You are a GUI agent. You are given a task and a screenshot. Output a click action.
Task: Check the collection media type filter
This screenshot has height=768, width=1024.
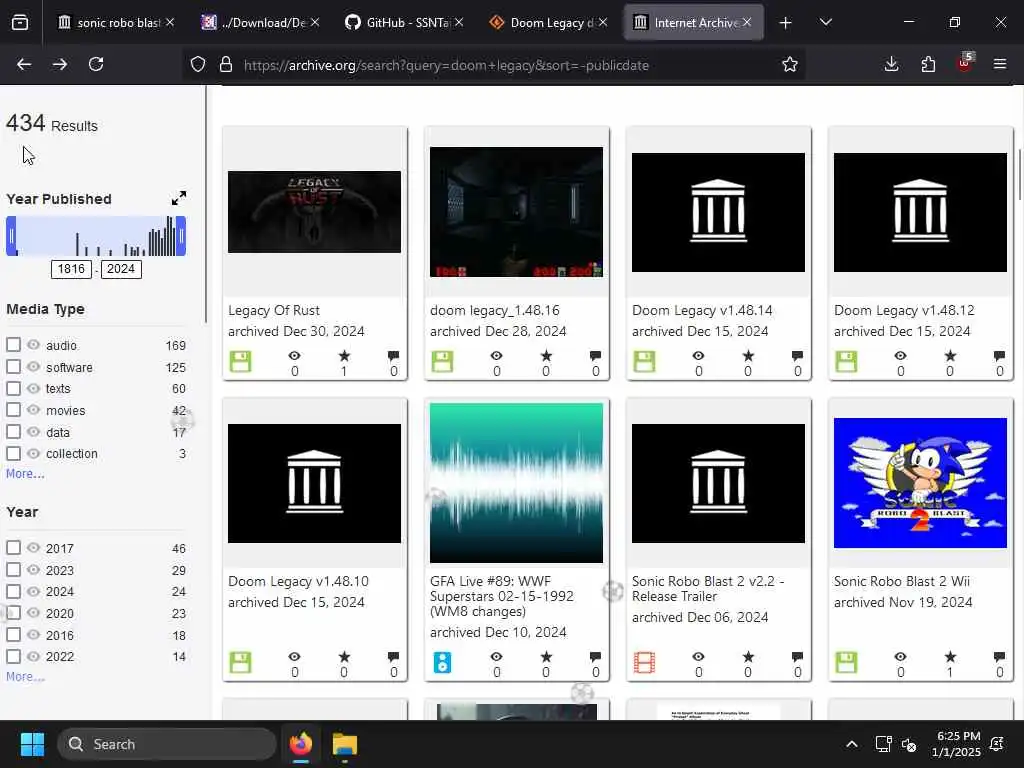13,453
